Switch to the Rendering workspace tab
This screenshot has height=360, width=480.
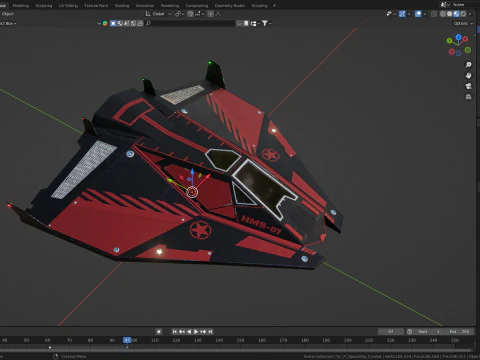tap(170, 5)
